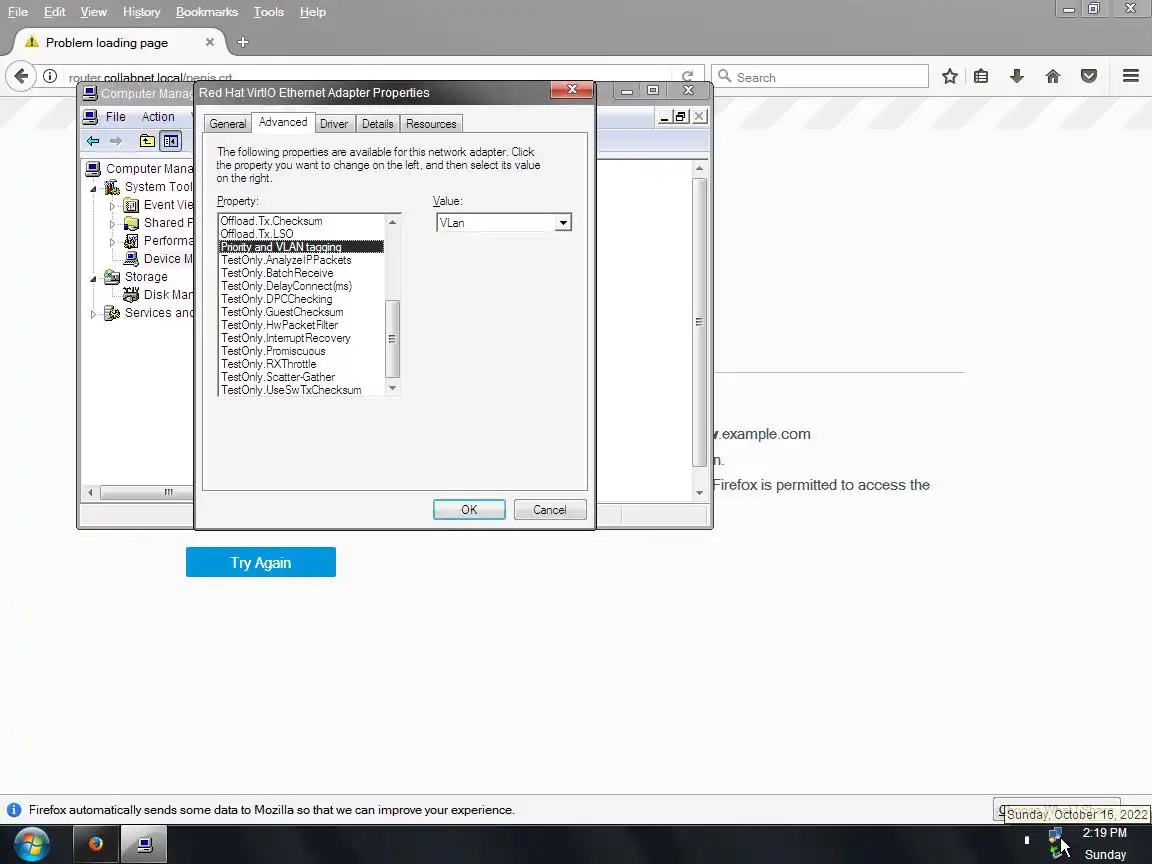Viewport: 1152px width, 864px height.
Task: Open Firefox downloads arrow icon
Action: tap(1017, 76)
